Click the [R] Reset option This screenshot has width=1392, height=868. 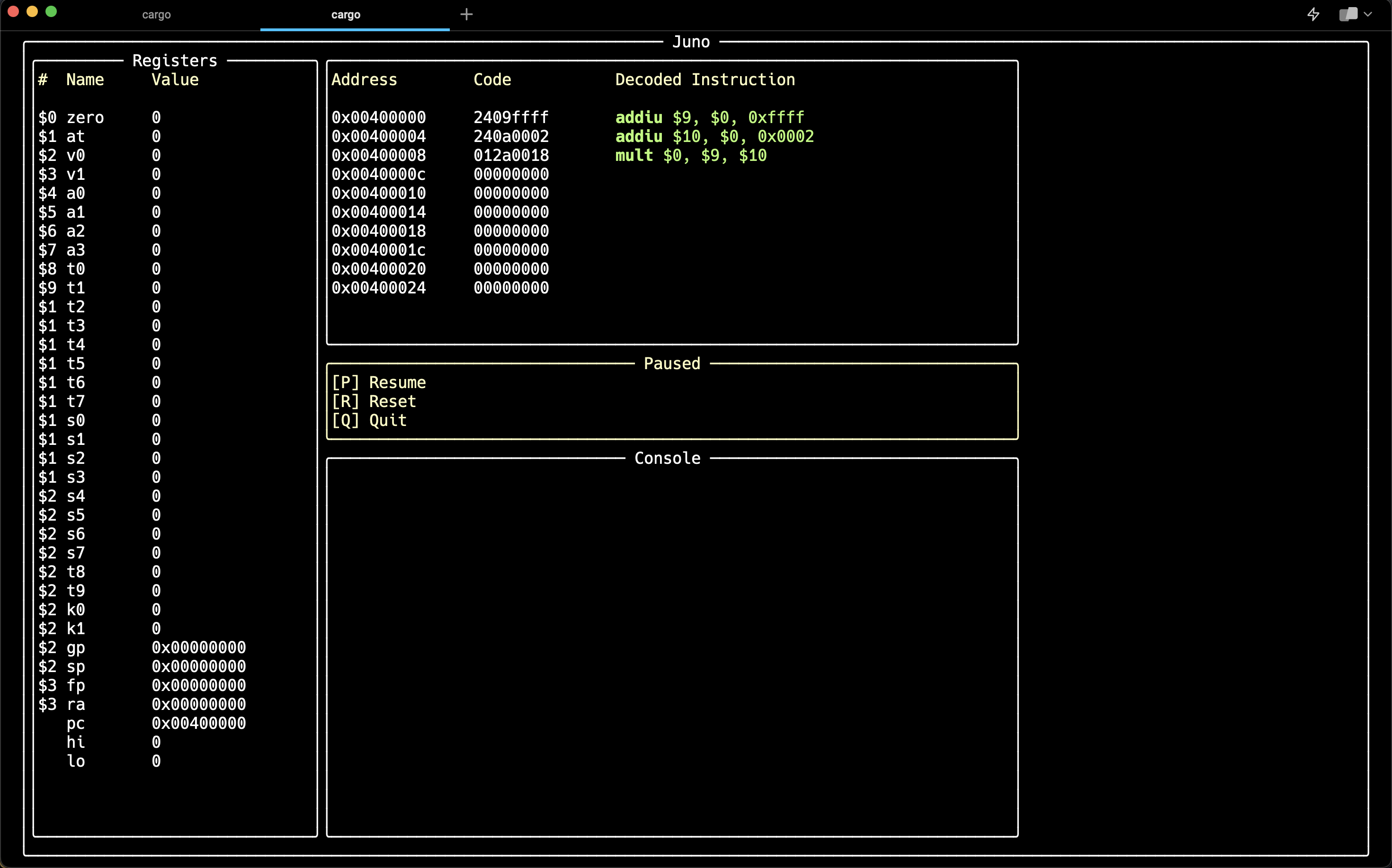click(374, 401)
